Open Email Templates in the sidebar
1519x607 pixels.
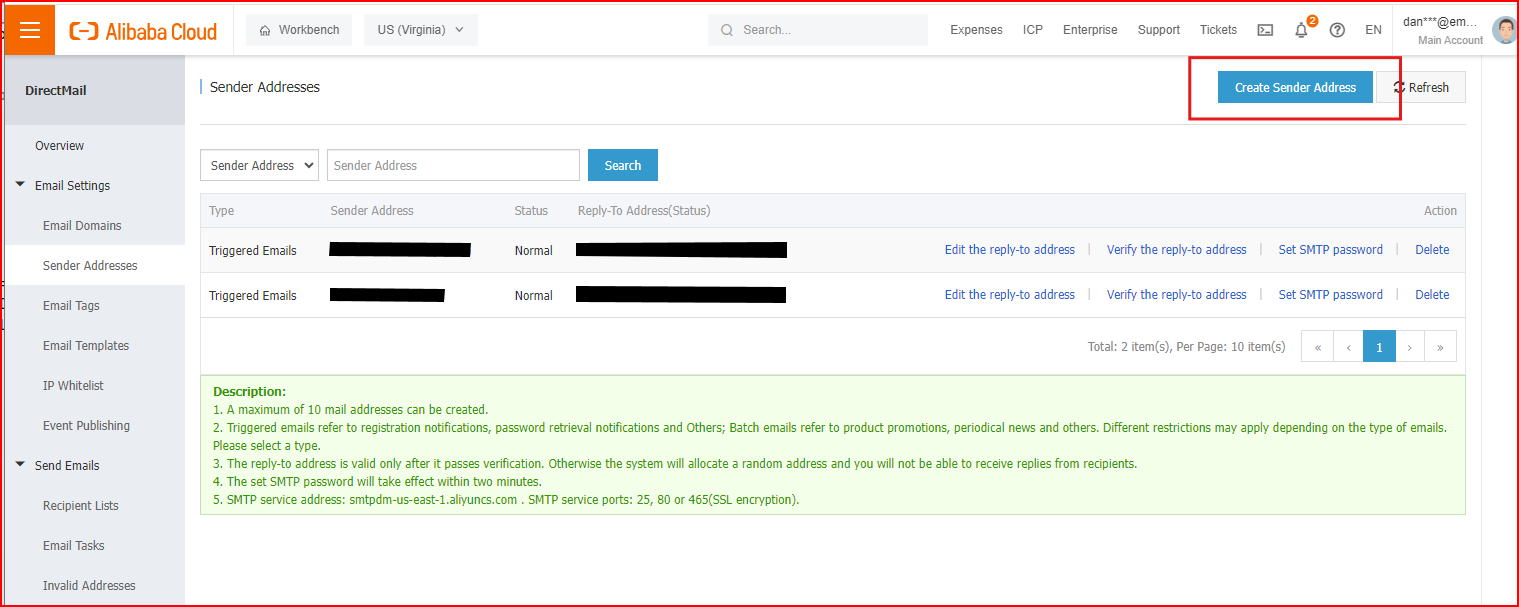[86, 345]
